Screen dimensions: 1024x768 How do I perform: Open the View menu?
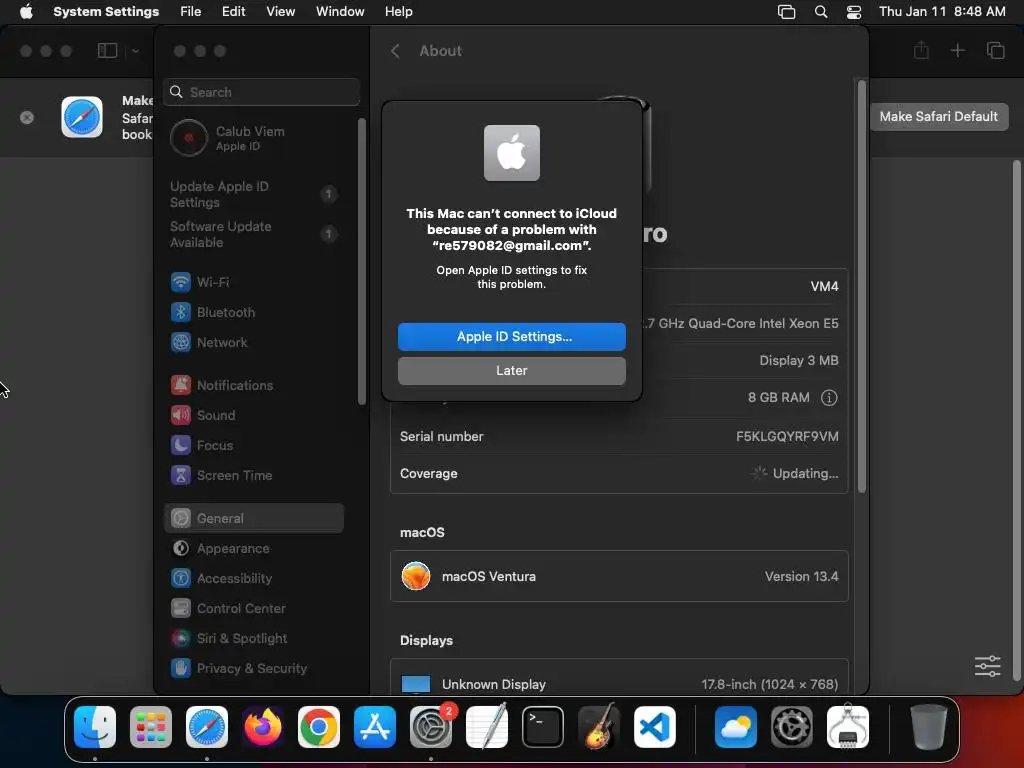pyautogui.click(x=281, y=12)
